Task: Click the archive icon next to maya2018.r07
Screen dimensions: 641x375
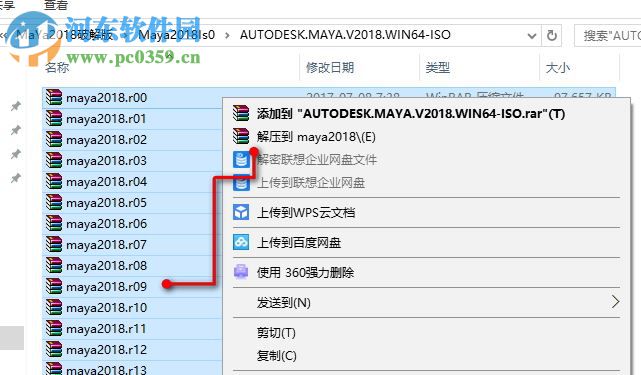Action: [x=54, y=245]
